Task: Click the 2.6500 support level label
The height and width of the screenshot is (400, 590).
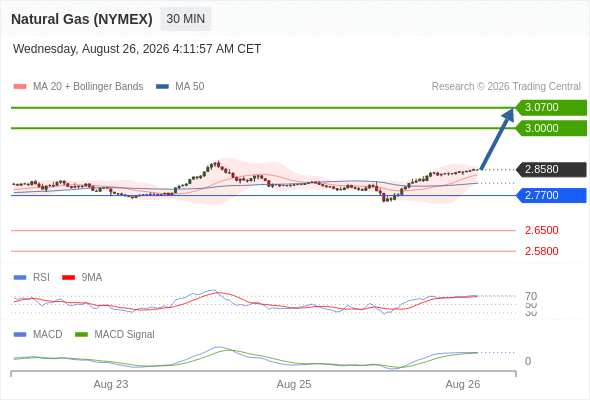Action: tap(541, 230)
